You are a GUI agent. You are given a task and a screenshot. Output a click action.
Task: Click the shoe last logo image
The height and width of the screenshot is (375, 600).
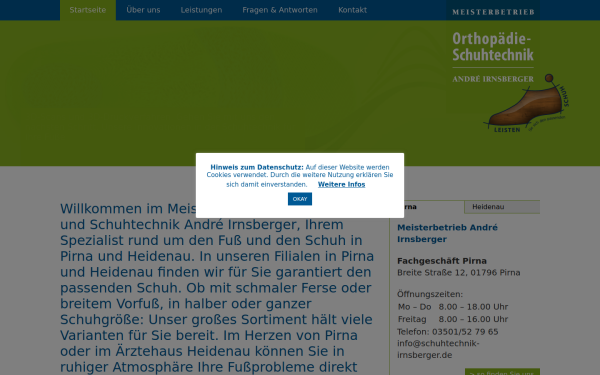pyautogui.click(x=527, y=104)
